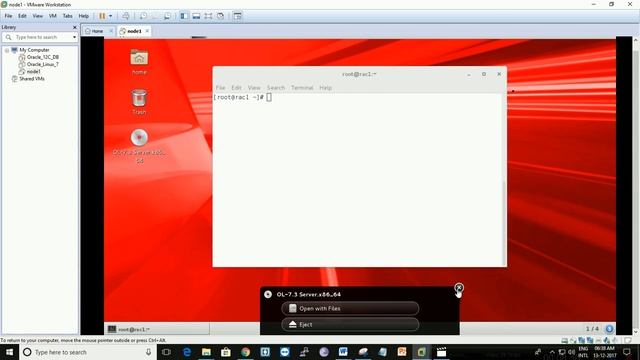Open the Windows Start menu
This screenshot has height=360, width=640.
pyautogui.click(x=9, y=352)
